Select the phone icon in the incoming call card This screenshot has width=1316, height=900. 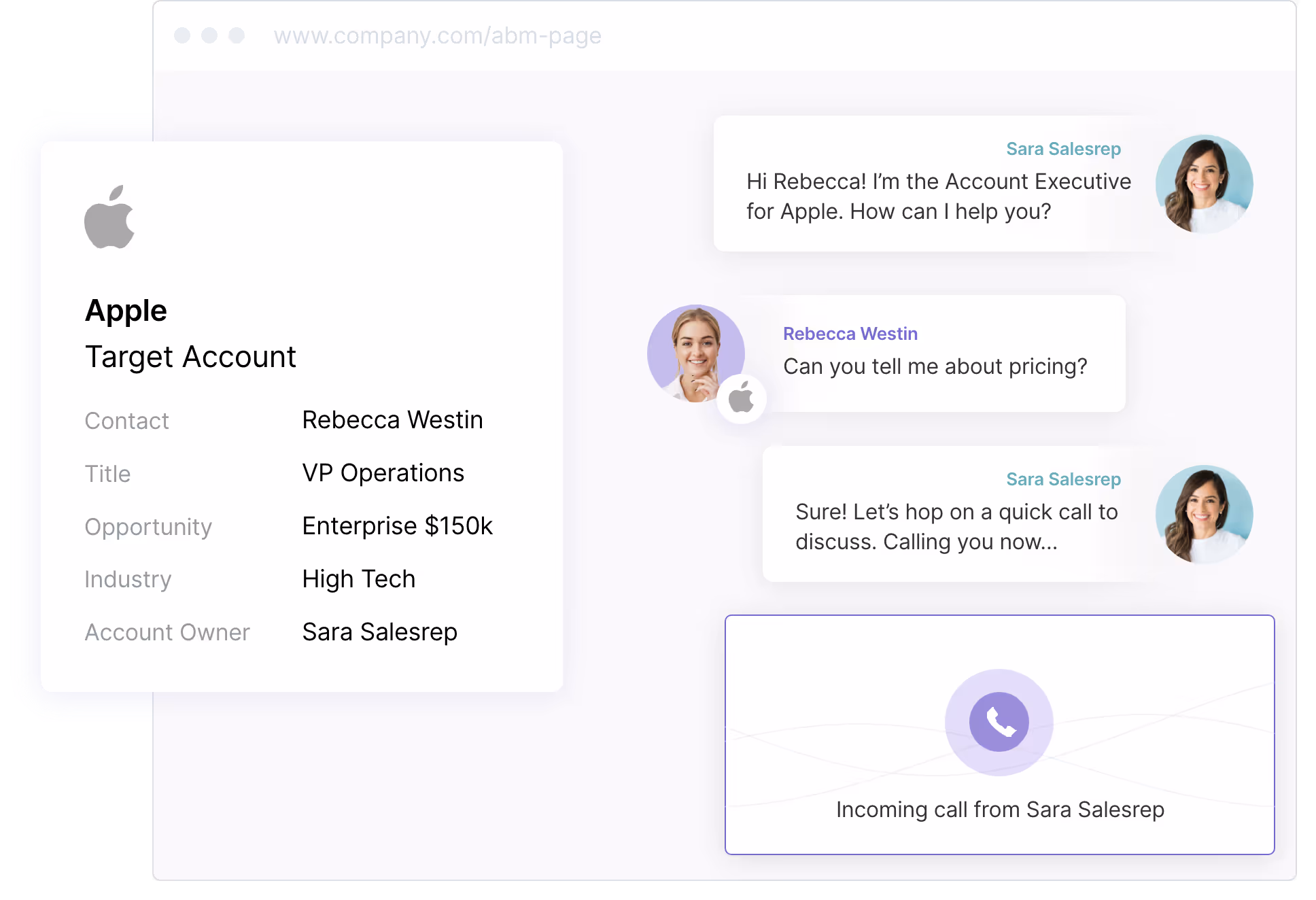998,721
